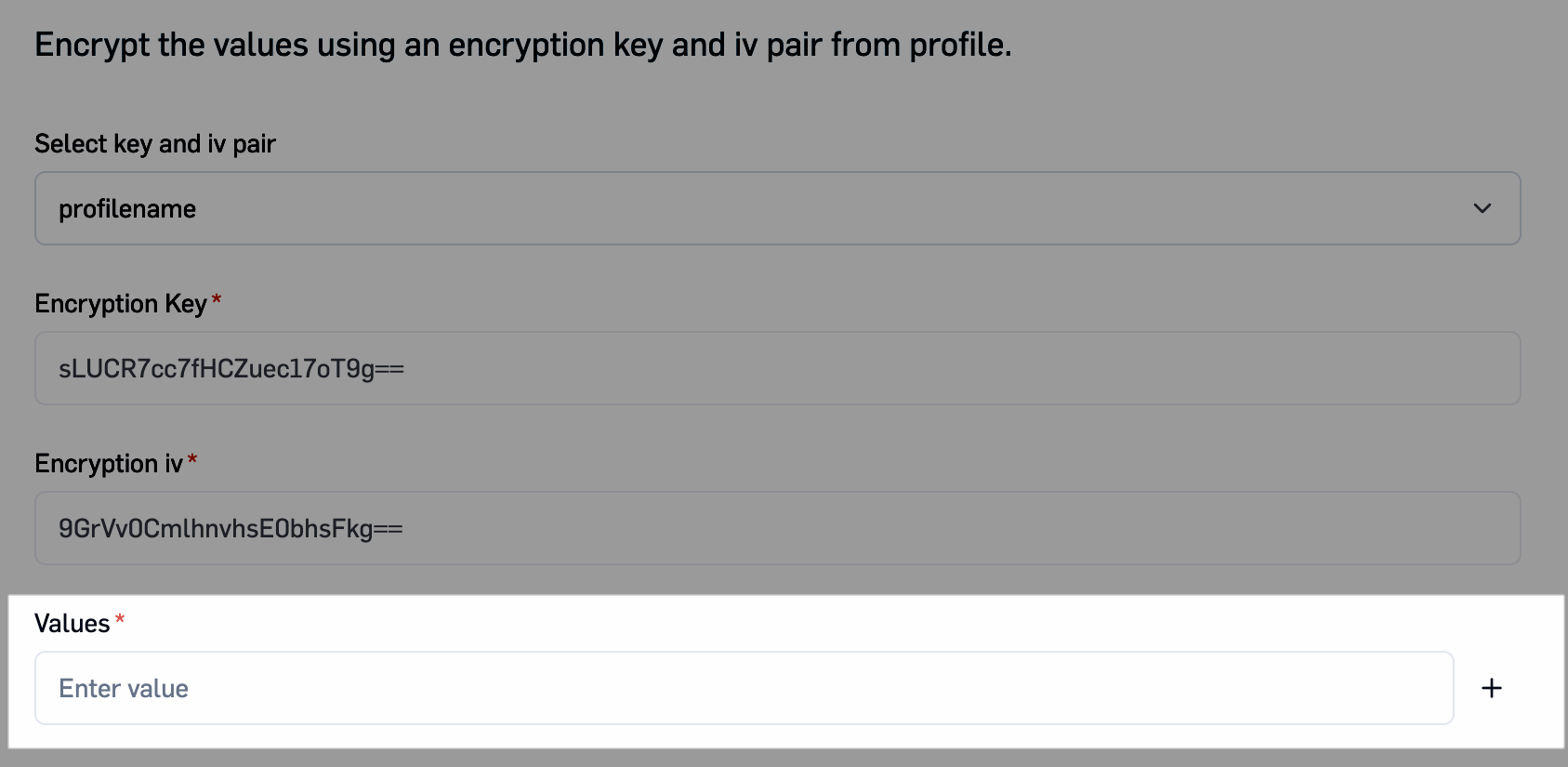1568x767 pixels.
Task: Select the profilename entry in the dropdown
Action: (x=127, y=208)
